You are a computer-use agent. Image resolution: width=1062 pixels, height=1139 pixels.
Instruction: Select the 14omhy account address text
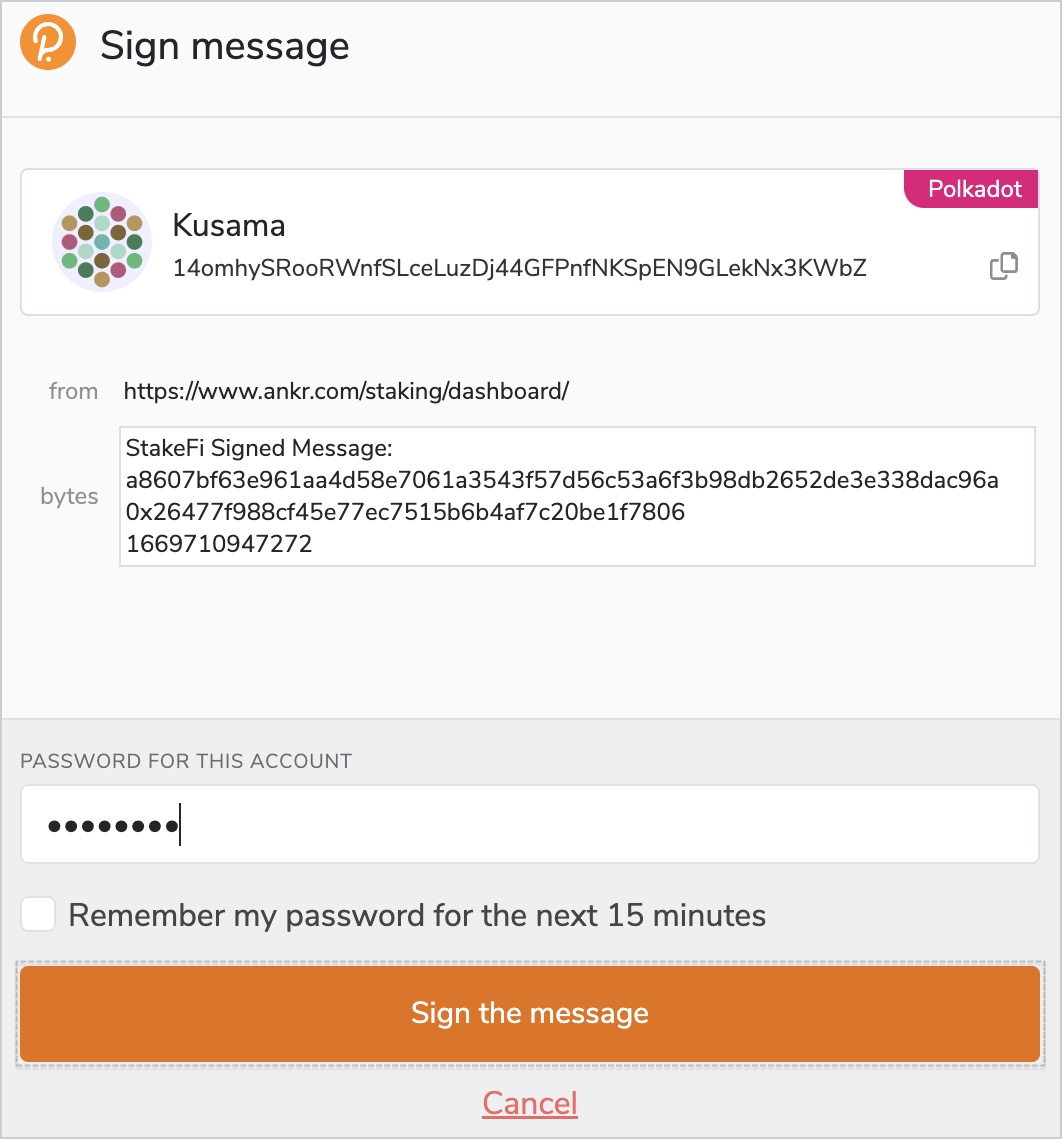(519, 268)
